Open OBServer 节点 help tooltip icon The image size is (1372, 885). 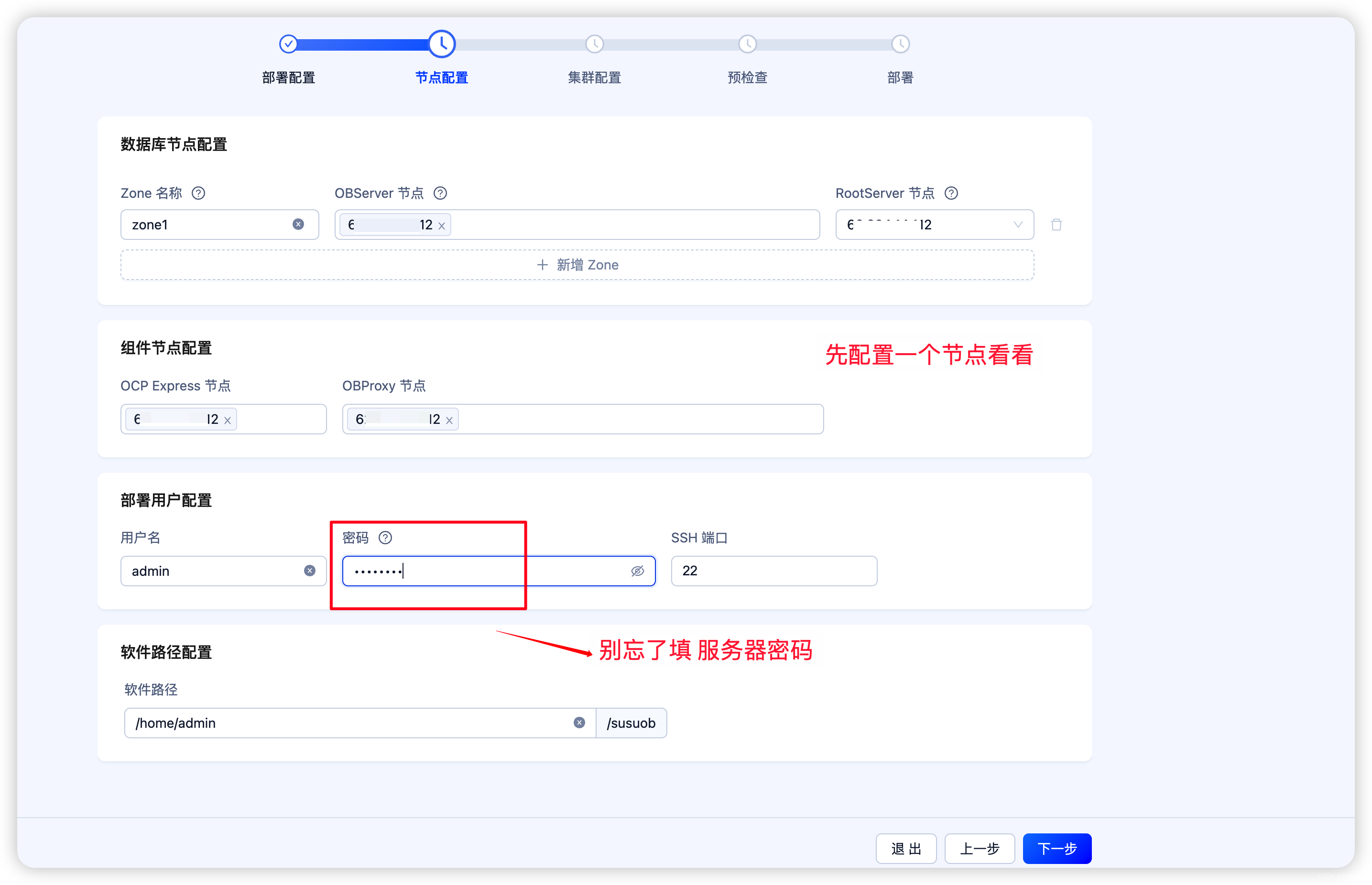pos(440,193)
